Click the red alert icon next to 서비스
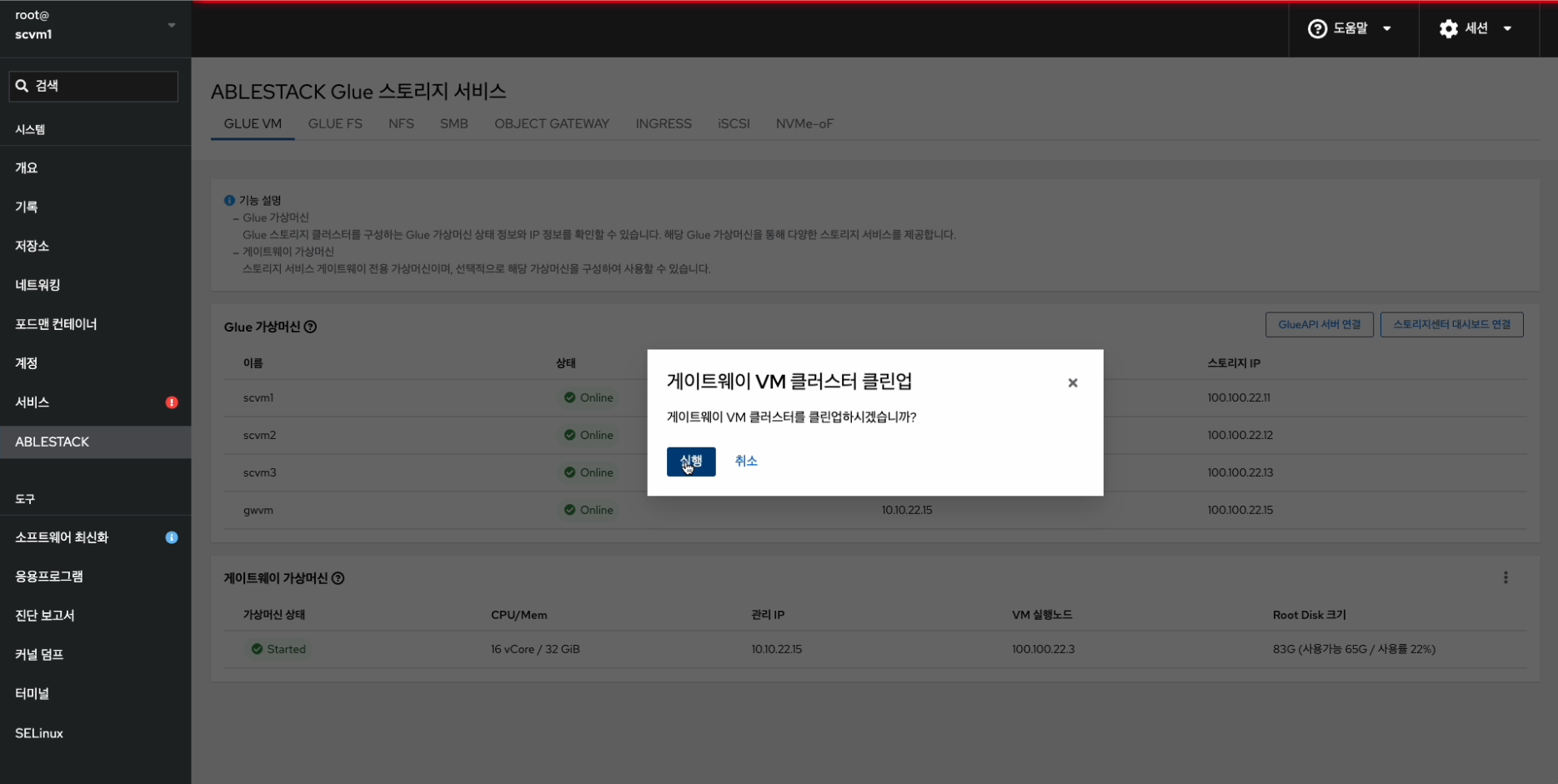The width and height of the screenshot is (1558, 784). 172,402
